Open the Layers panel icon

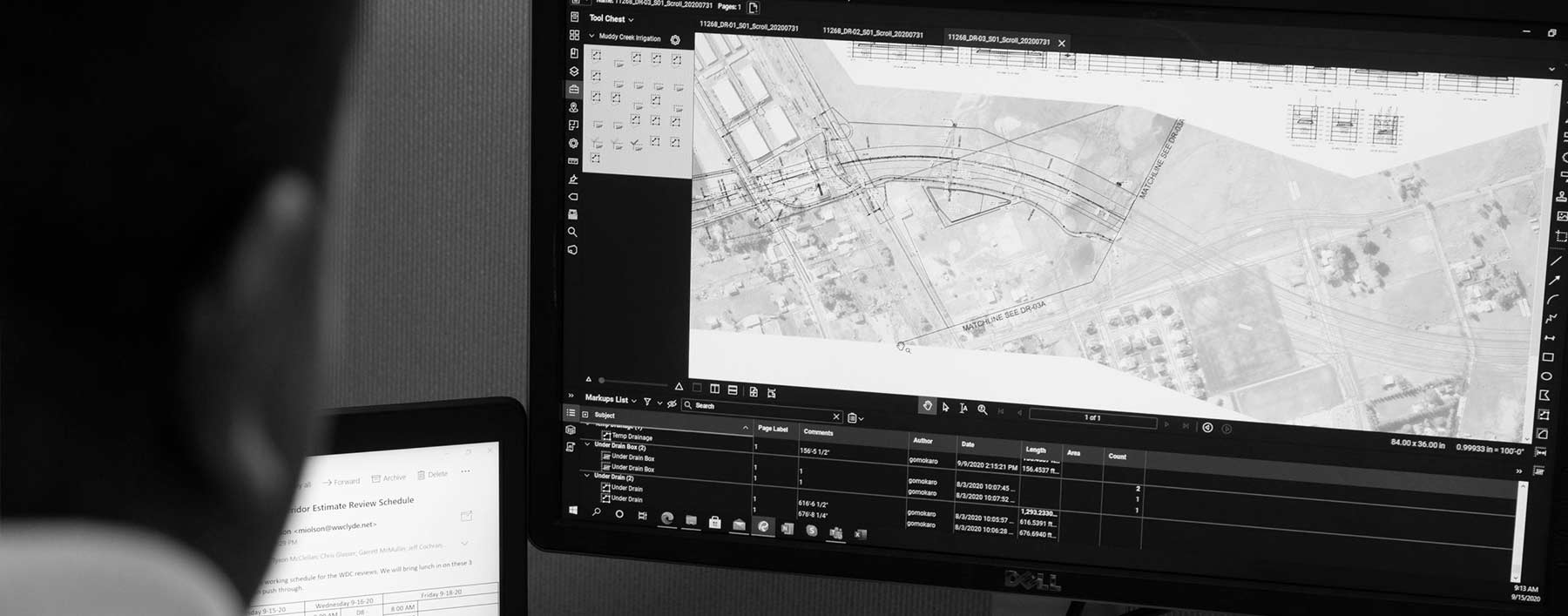574,71
